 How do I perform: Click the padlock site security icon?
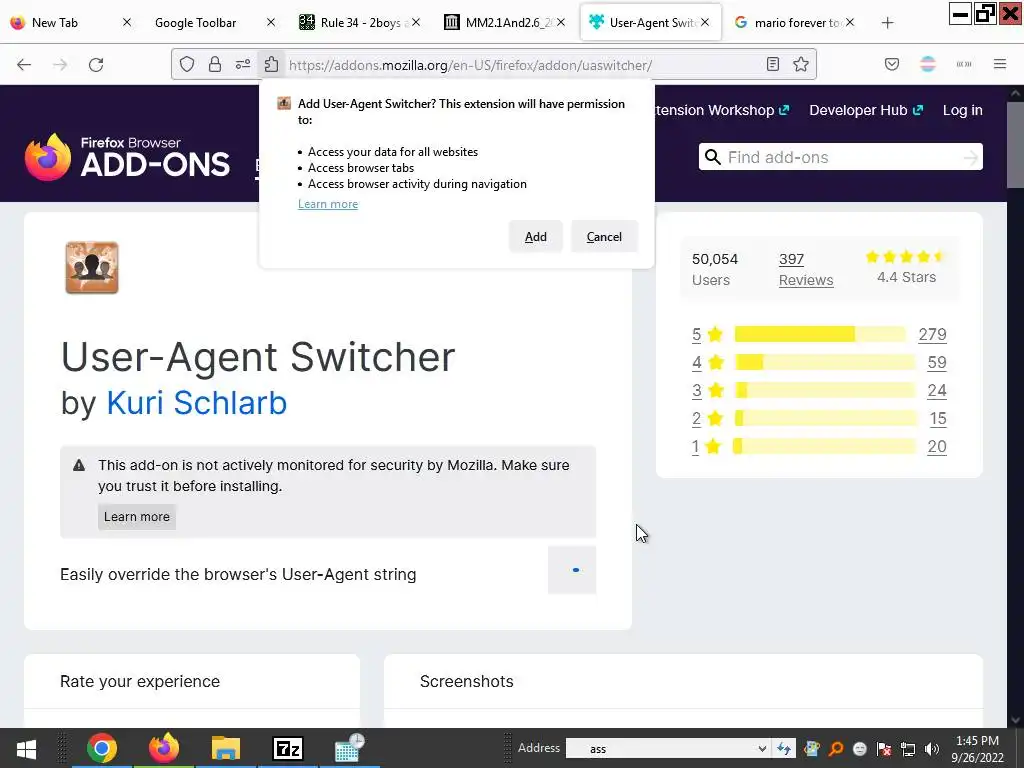(214, 64)
